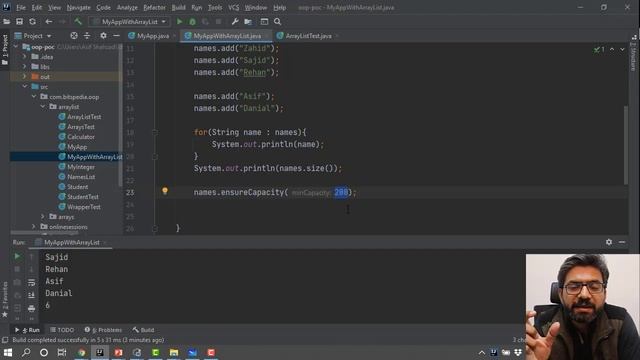Click the Run tool window button
This screenshot has height=360, width=640.
(28, 330)
